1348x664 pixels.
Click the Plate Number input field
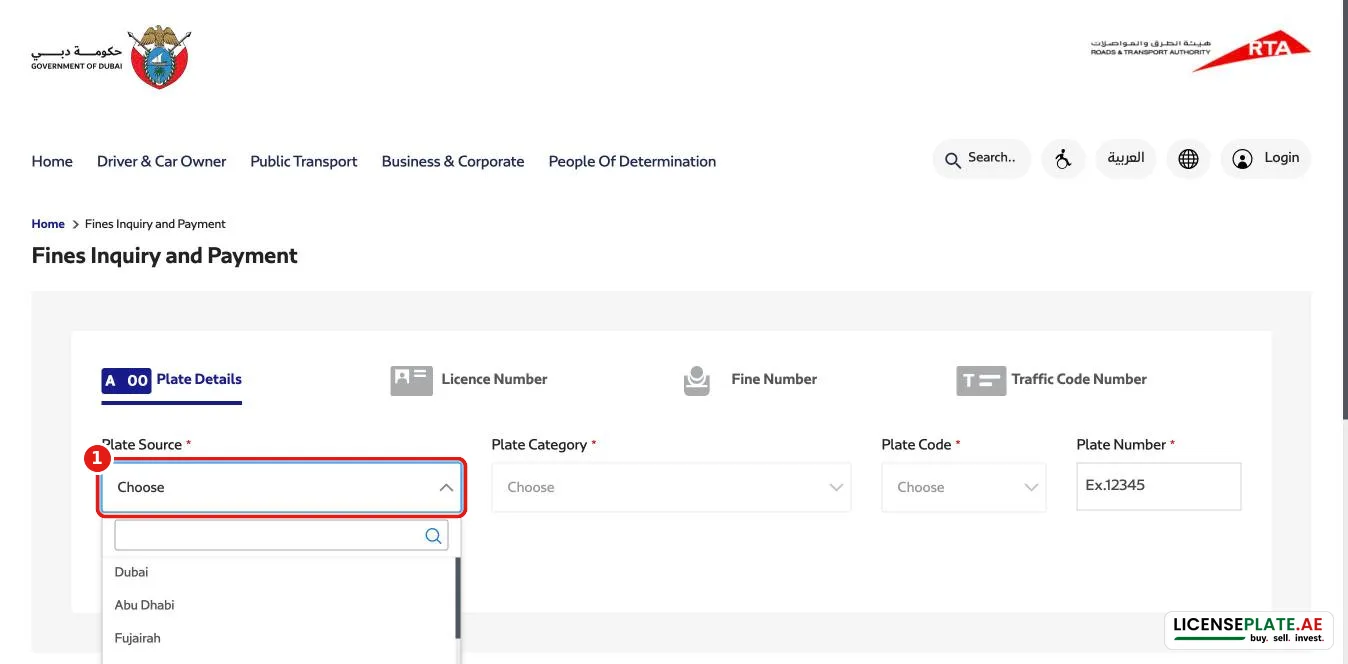(1159, 486)
